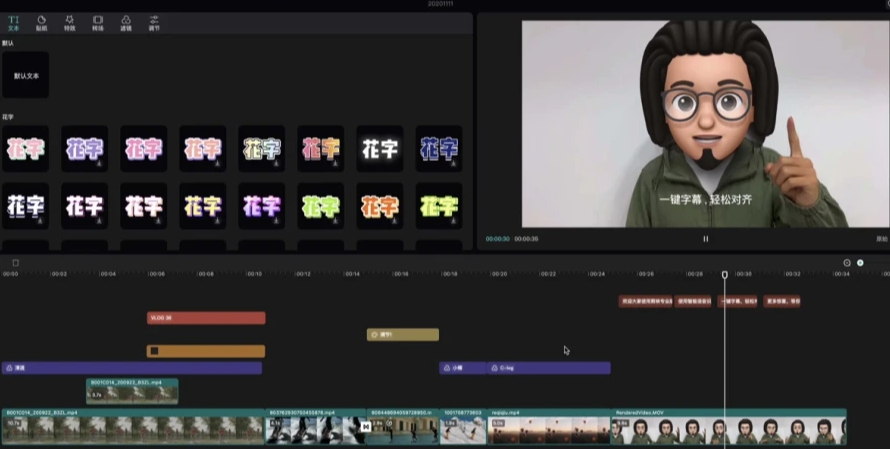Image resolution: width=890 pixels, height=449 pixels.
Task: Pick the first 花字 style in the top row
Action: coord(25,149)
